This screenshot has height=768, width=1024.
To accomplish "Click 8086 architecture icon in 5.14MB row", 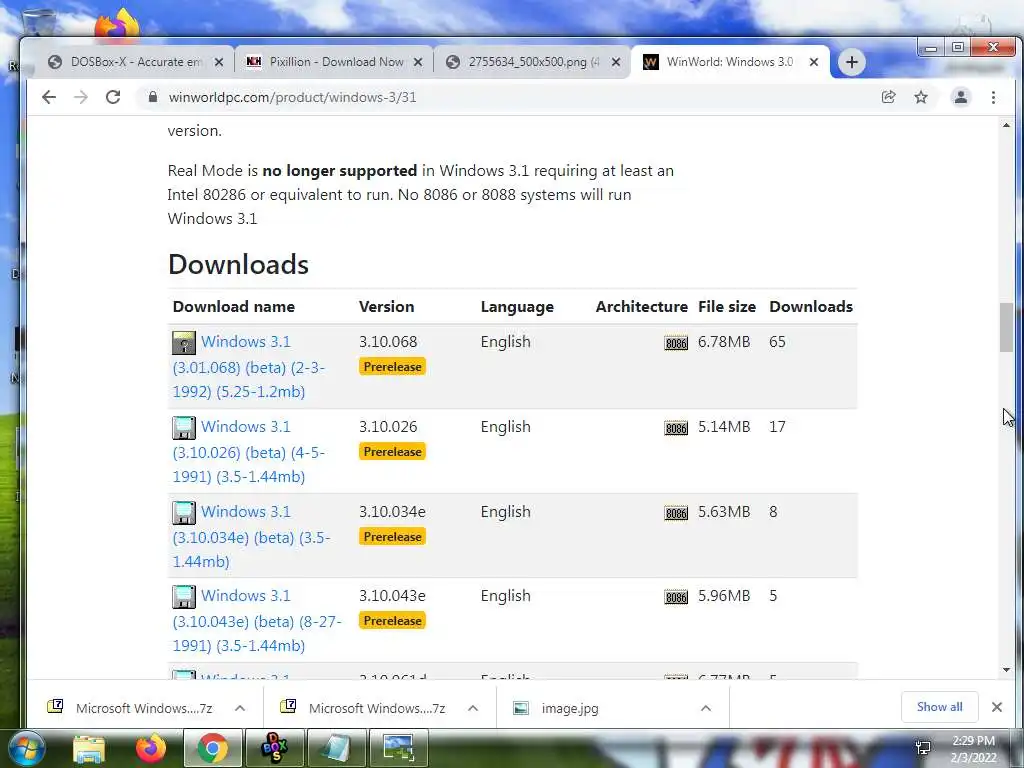I will click(x=676, y=428).
